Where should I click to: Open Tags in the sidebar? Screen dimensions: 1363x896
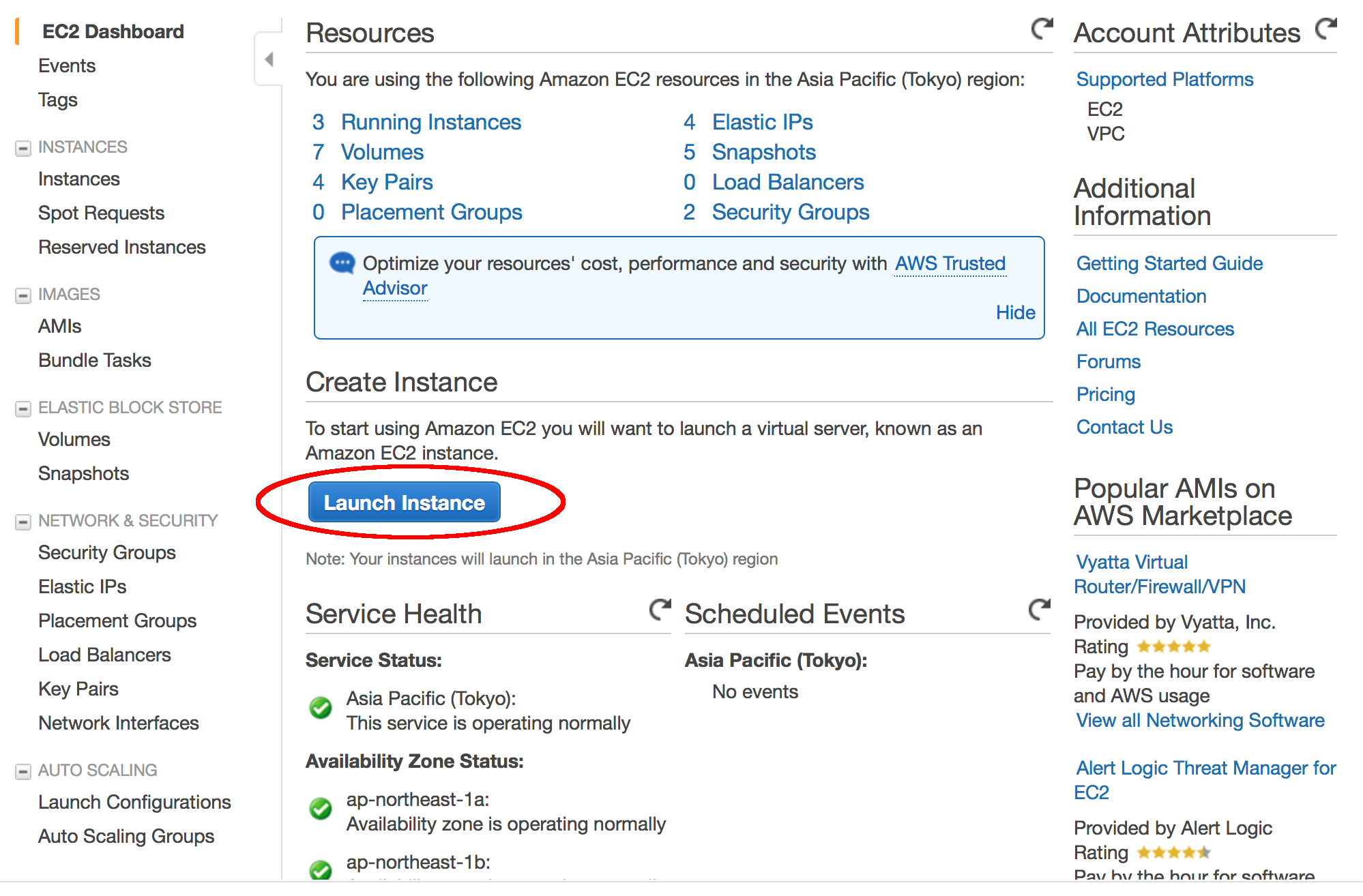coord(58,100)
